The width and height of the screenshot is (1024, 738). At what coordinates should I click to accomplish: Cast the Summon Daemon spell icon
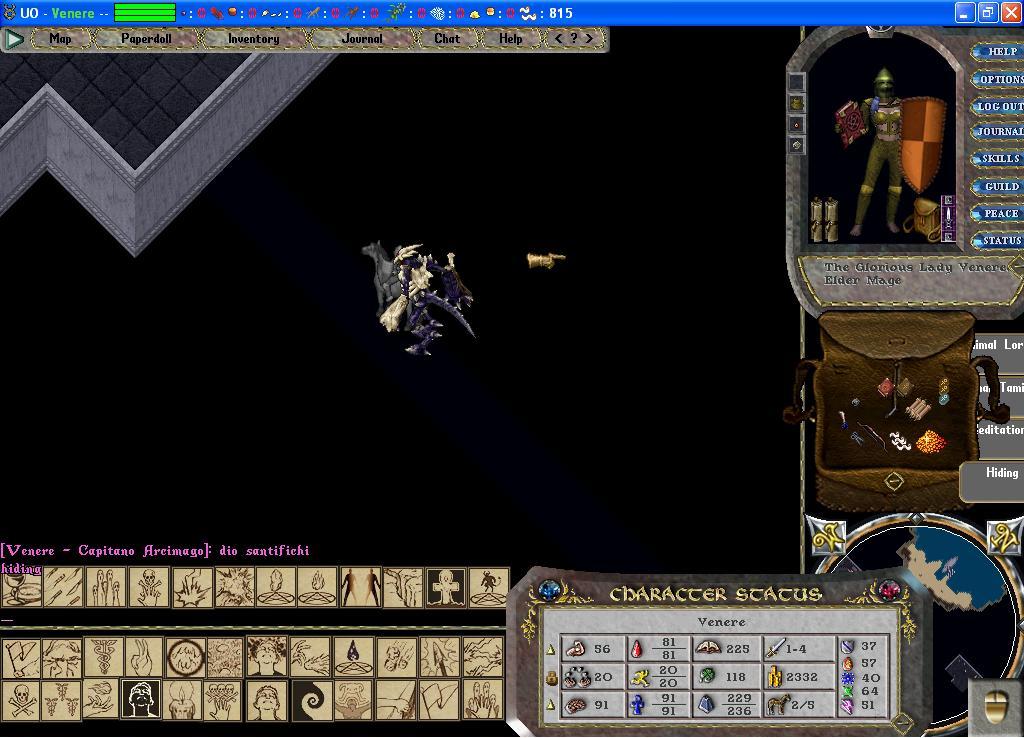pos(487,586)
